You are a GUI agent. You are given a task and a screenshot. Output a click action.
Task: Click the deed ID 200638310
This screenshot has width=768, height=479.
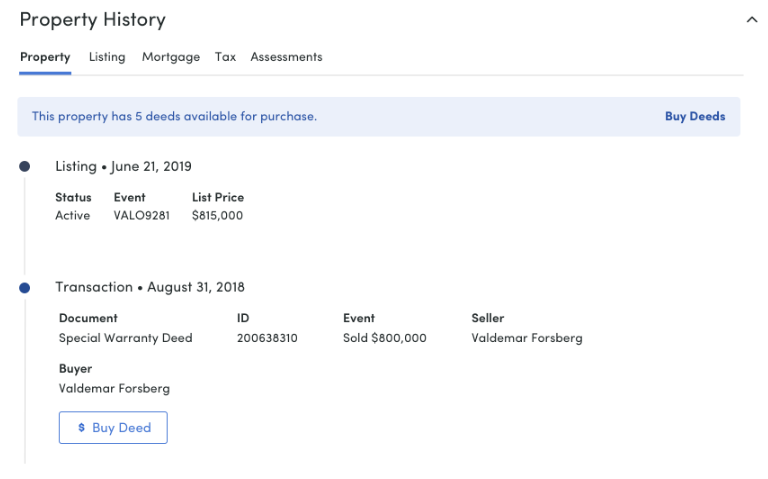(x=267, y=338)
